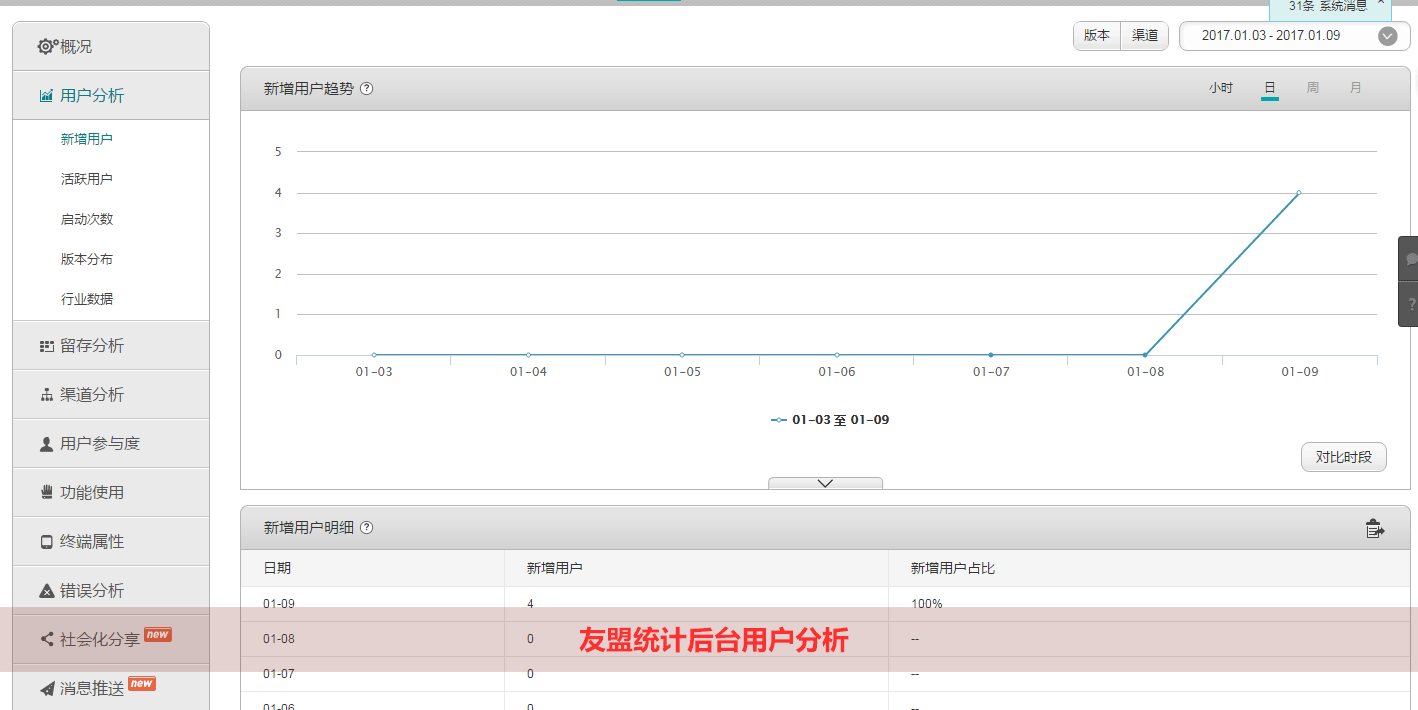Viewport: 1418px width, 710px height.
Task: Open the date range dropdown
Action: [x=1387, y=36]
